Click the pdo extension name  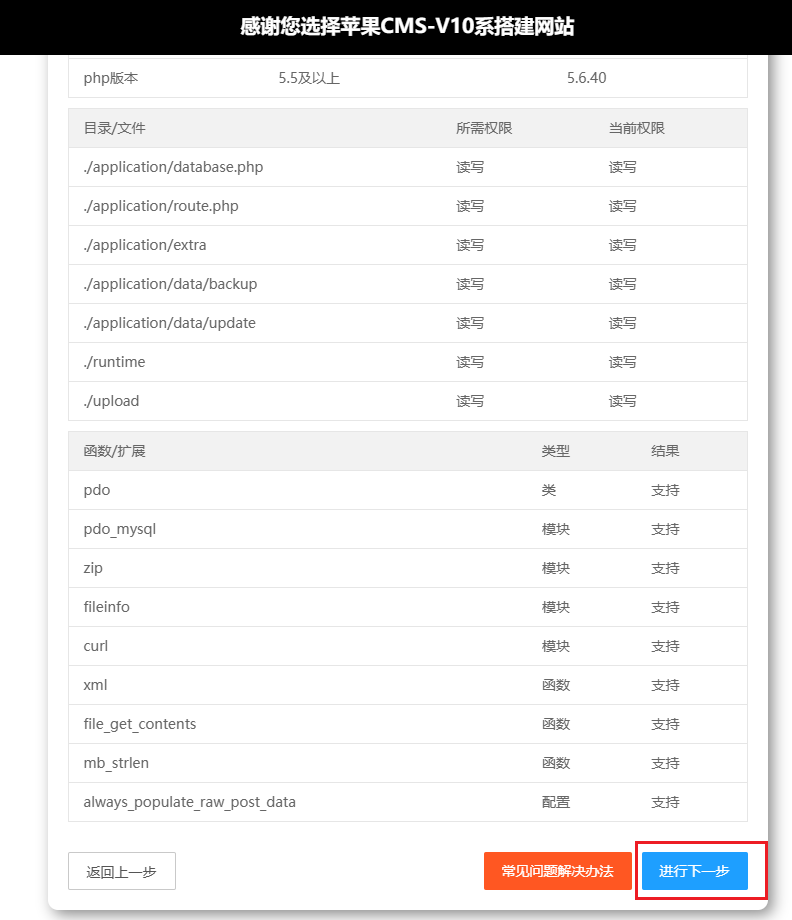point(97,490)
